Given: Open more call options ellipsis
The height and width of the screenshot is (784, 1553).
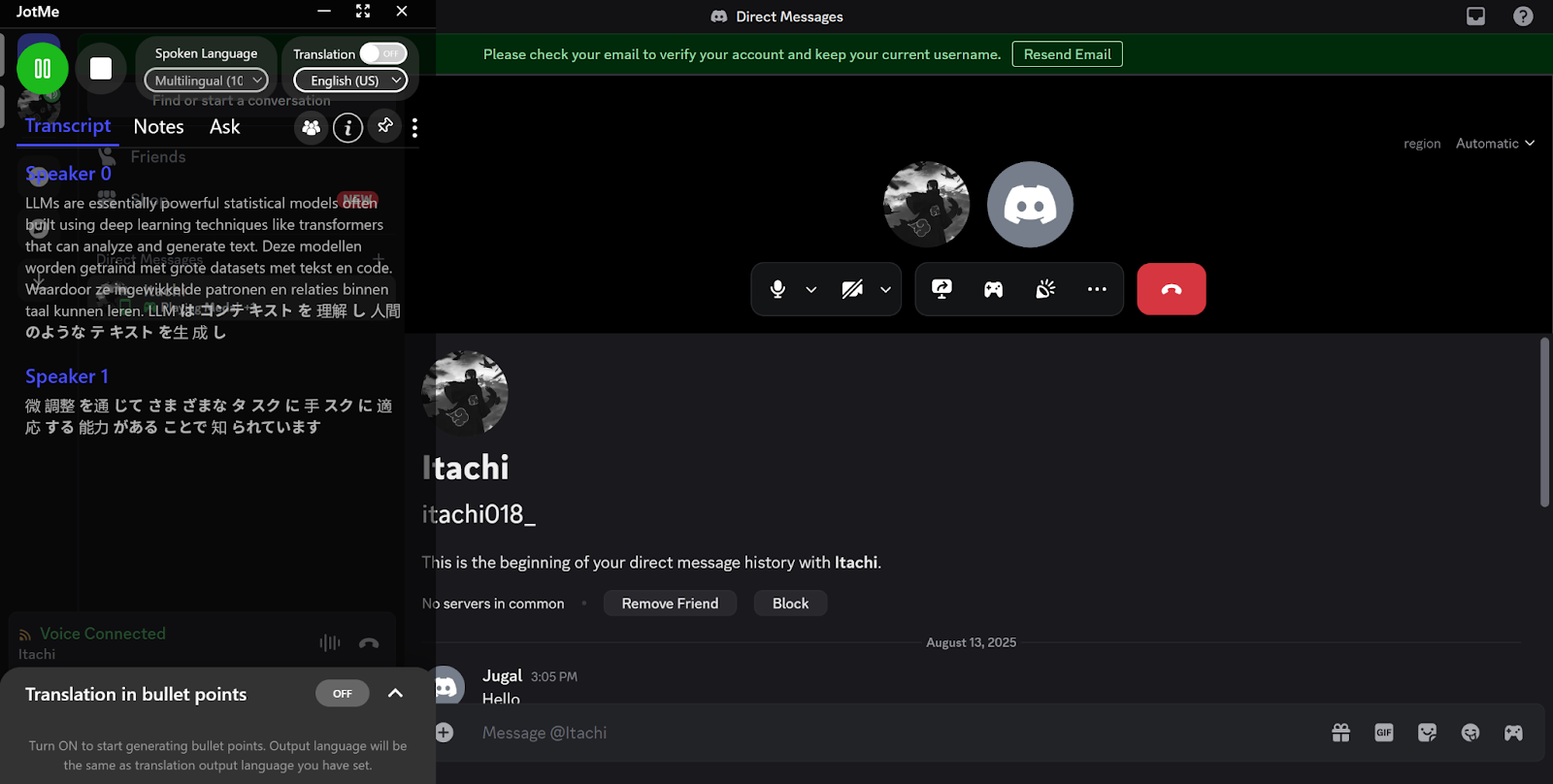Looking at the screenshot, I should [1097, 289].
